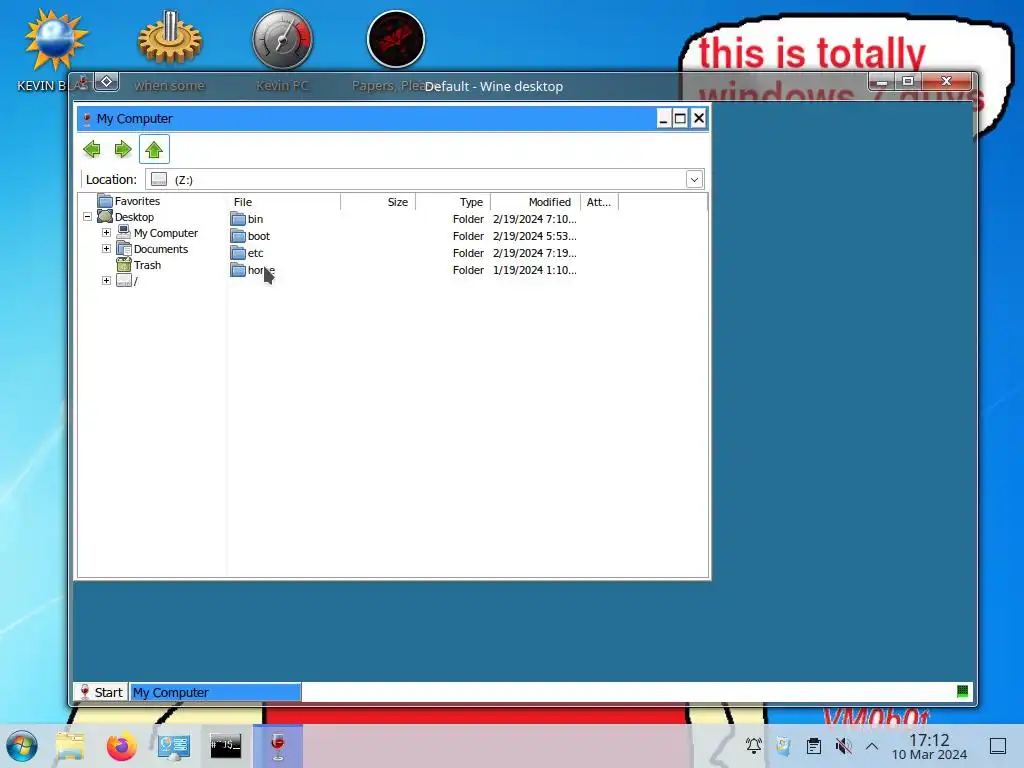Click pin diamond button on Wine desktop titlebar
Screen dimensions: 1024x768
coord(106,82)
